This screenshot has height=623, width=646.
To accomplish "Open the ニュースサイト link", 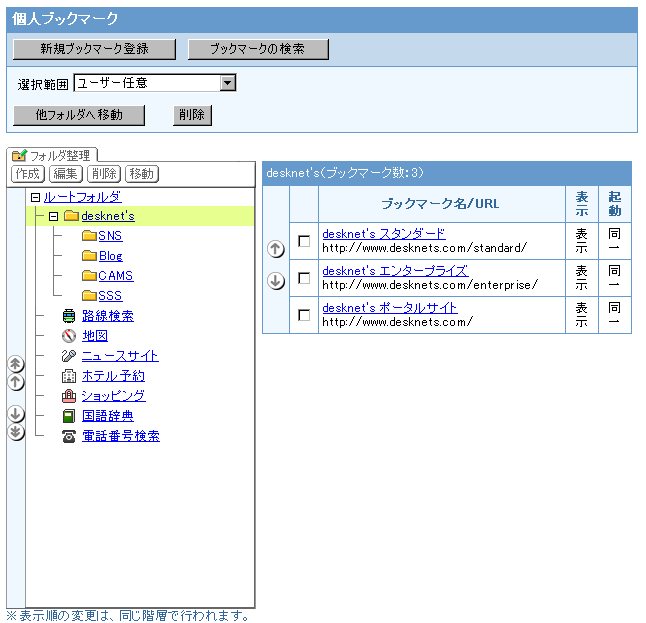I will [x=120, y=356].
